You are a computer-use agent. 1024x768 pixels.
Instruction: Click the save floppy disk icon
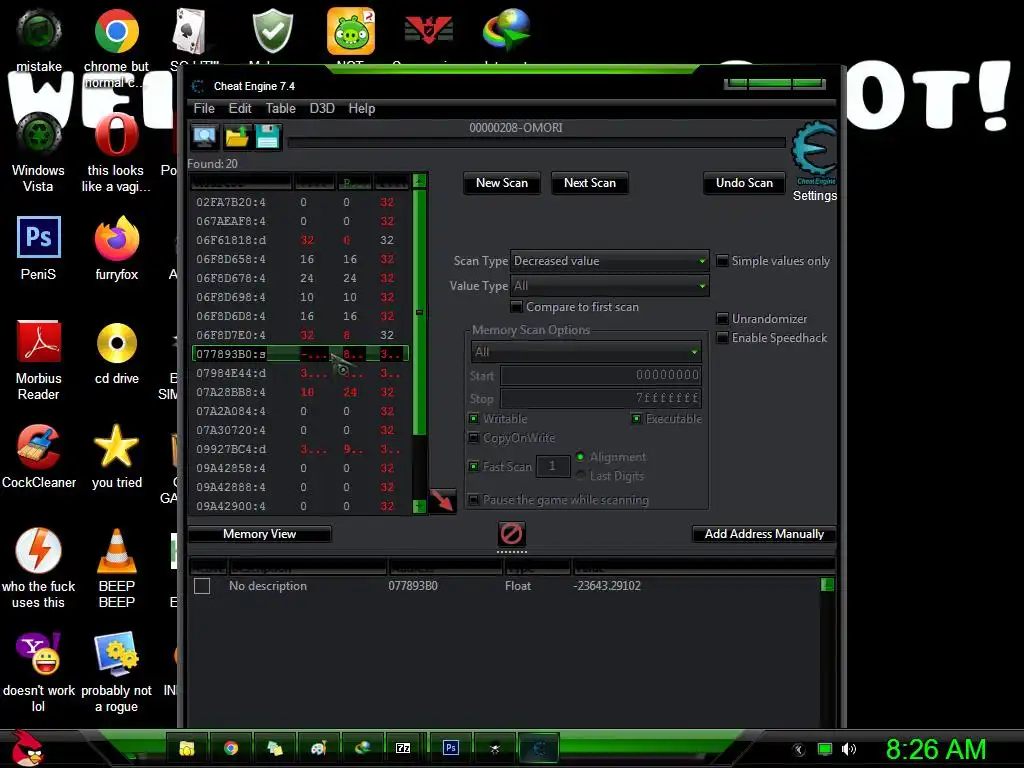pyautogui.click(x=268, y=136)
